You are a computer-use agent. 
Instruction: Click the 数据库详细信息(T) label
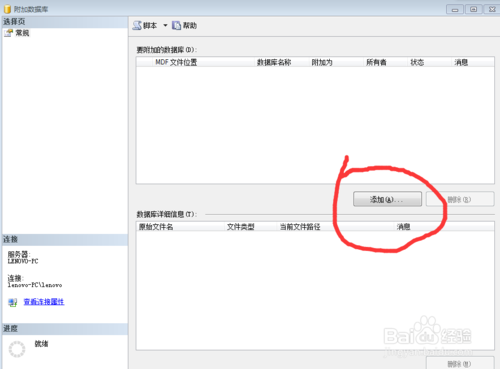click(167, 214)
